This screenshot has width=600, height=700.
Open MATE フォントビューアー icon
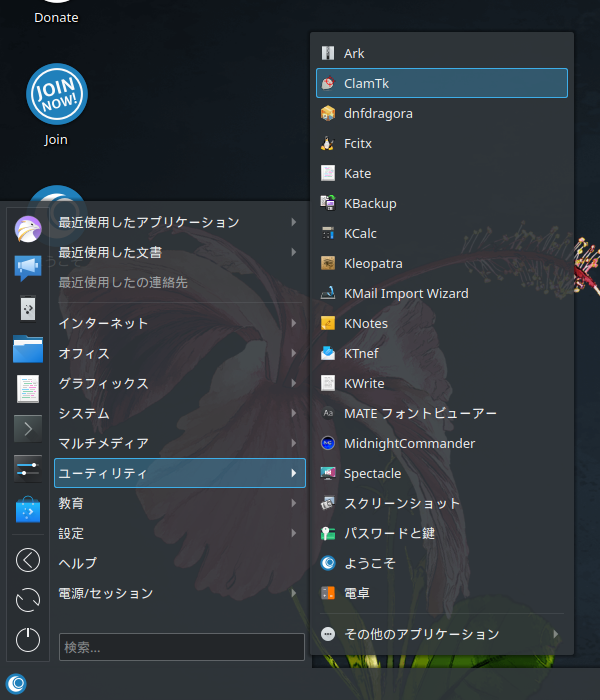[x=328, y=413]
